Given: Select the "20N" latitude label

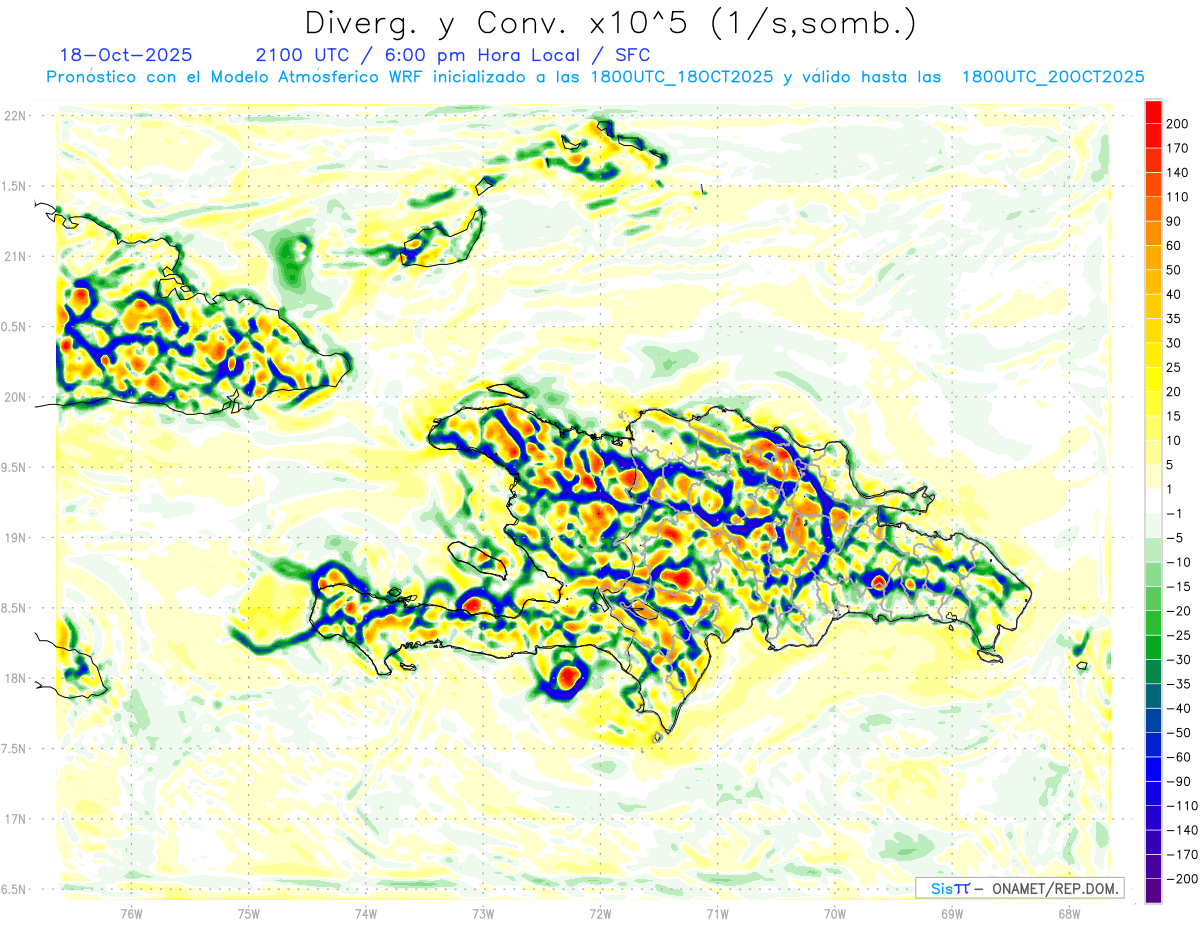Looking at the screenshot, I should point(14,397).
